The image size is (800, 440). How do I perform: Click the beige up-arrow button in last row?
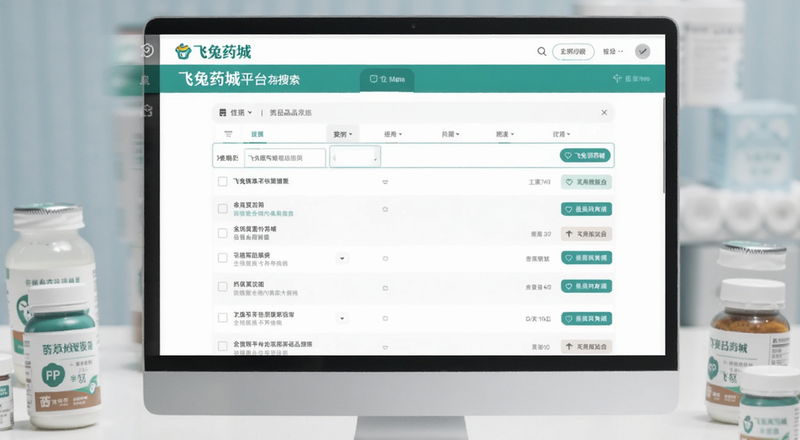point(586,347)
